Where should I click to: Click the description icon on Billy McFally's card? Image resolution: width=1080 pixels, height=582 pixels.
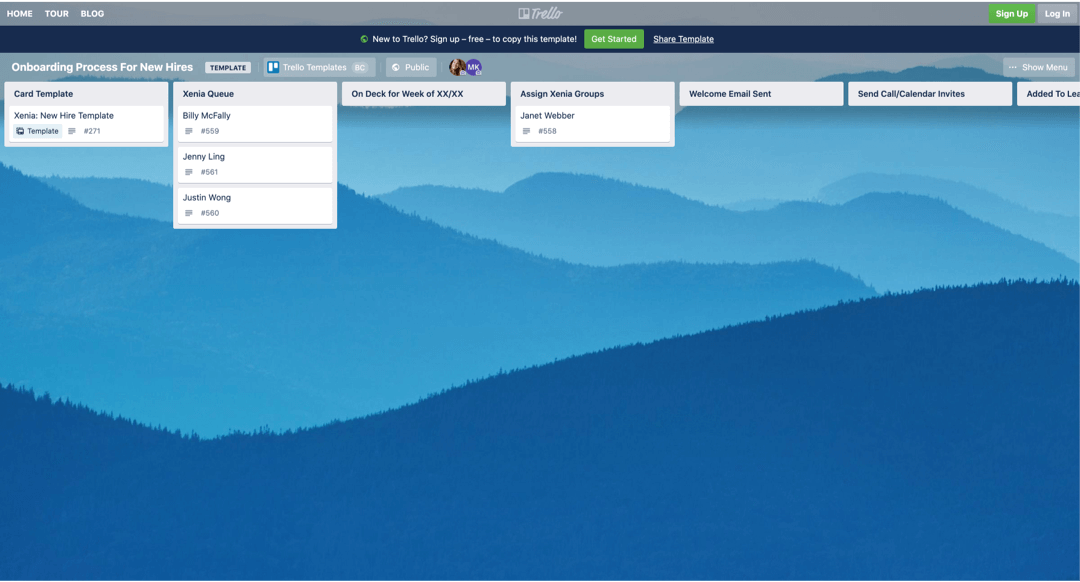coord(189,130)
